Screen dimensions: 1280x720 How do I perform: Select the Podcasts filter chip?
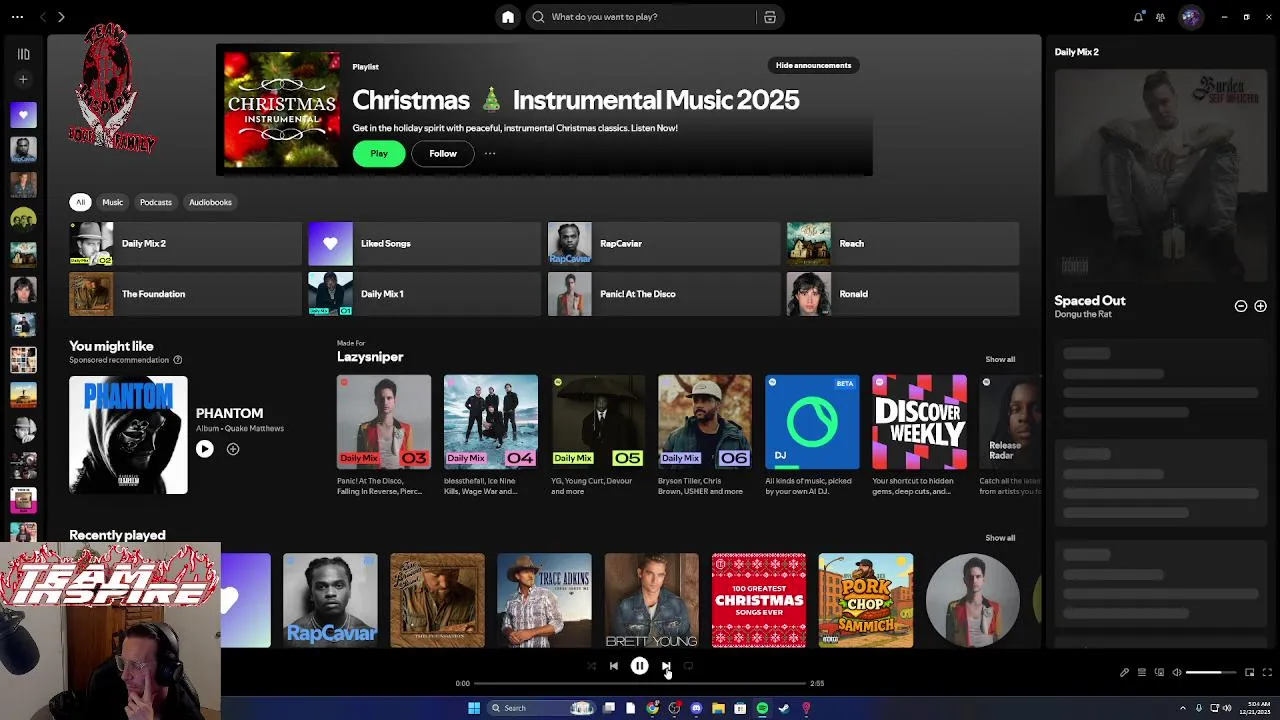pyautogui.click(x=155, y=202)
